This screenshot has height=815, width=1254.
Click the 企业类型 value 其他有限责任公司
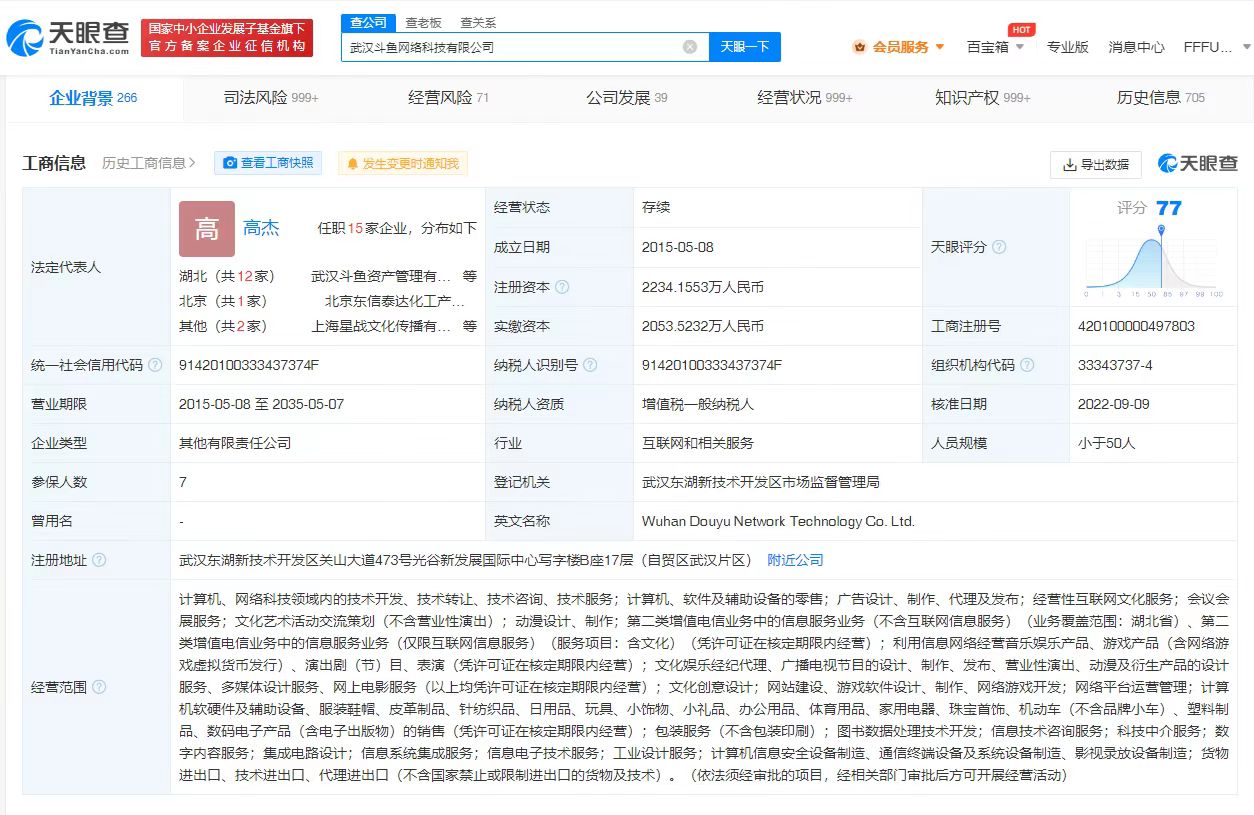(235, 443)
